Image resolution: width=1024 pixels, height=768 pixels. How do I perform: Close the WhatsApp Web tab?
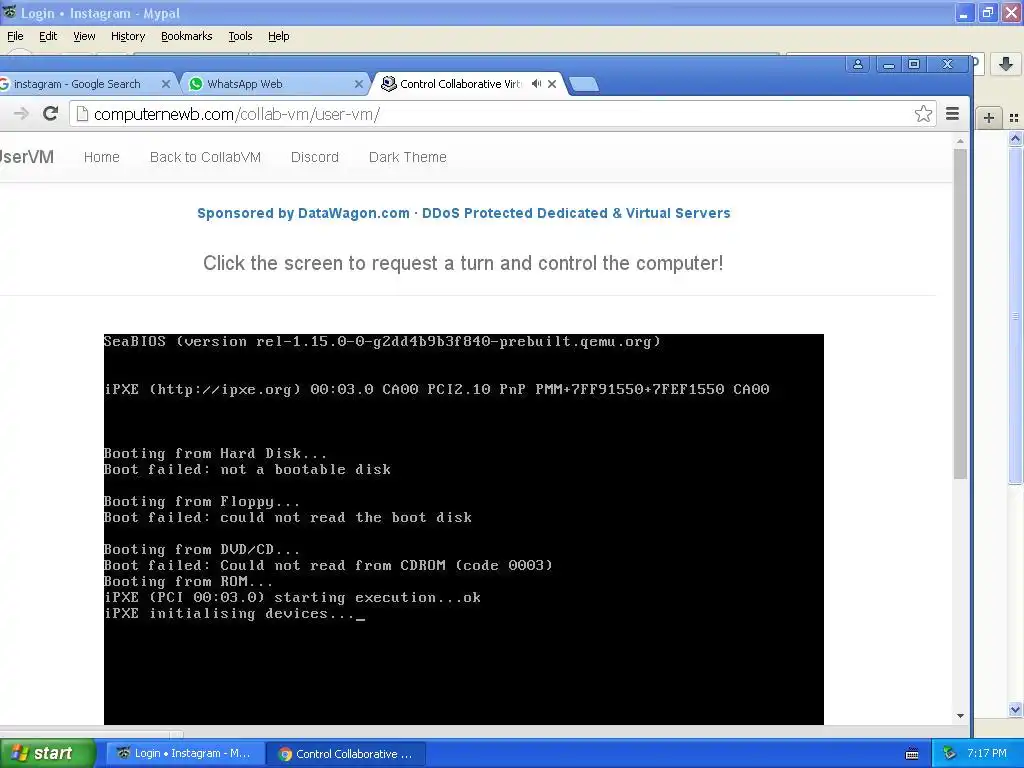[x=359, y=84]
